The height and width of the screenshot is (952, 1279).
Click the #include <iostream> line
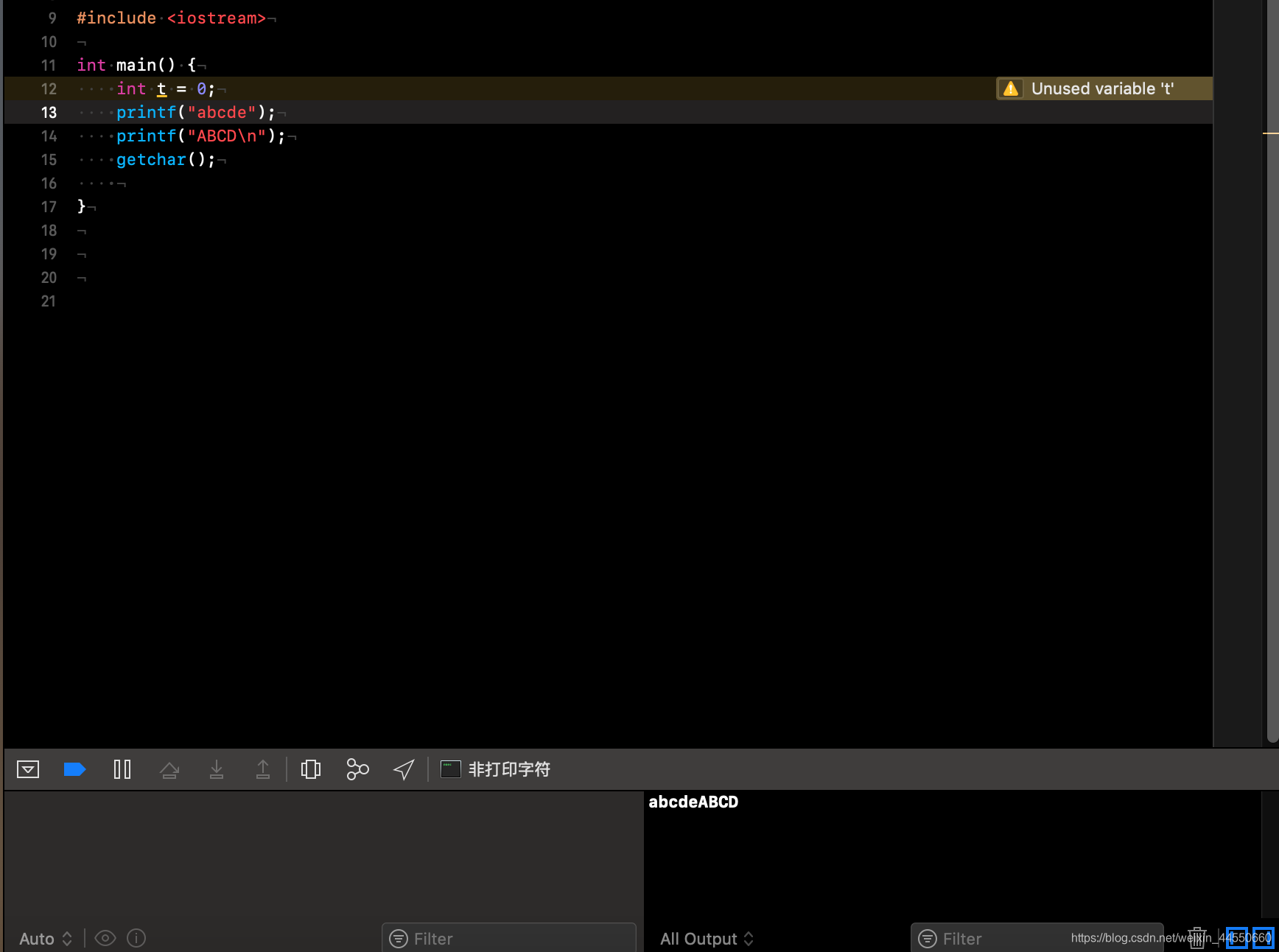[171, 18]
